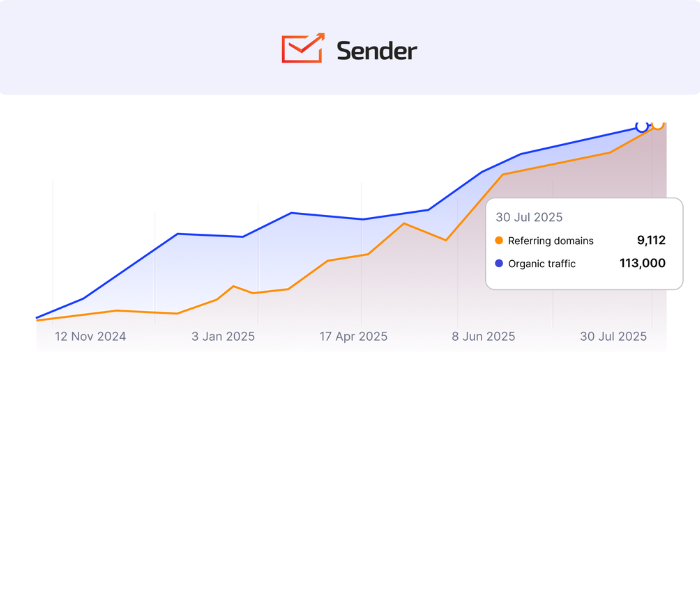Click the tooltip's 30 Jul 2025 heading
700x603 pixels.
click(x=529, y=217)
